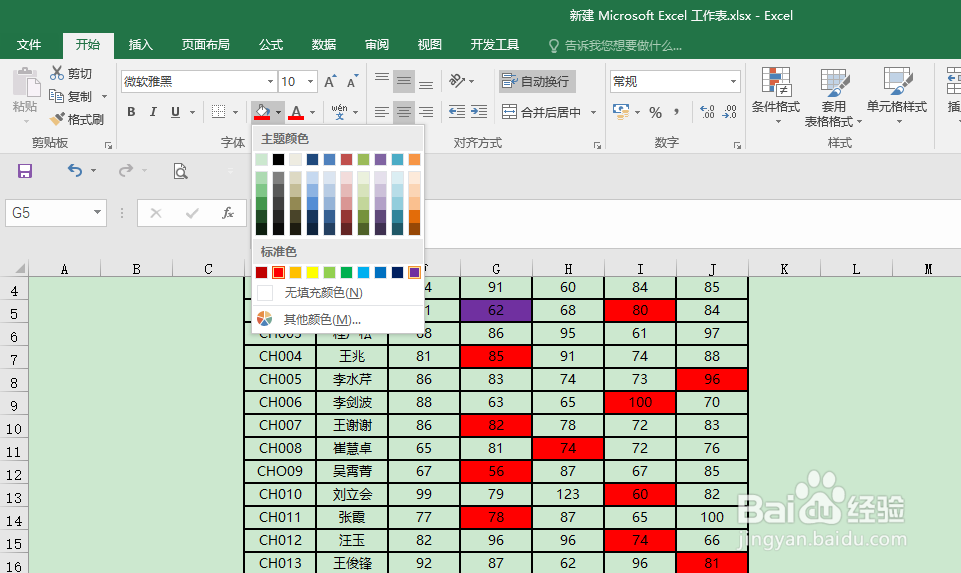Switch to the 公式 tab

click(x=270, y=45)
